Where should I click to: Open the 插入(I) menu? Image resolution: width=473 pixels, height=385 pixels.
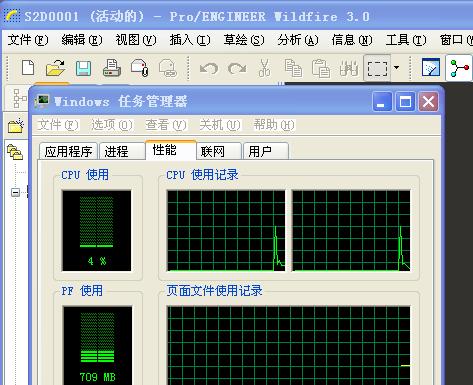coord(190,40)
